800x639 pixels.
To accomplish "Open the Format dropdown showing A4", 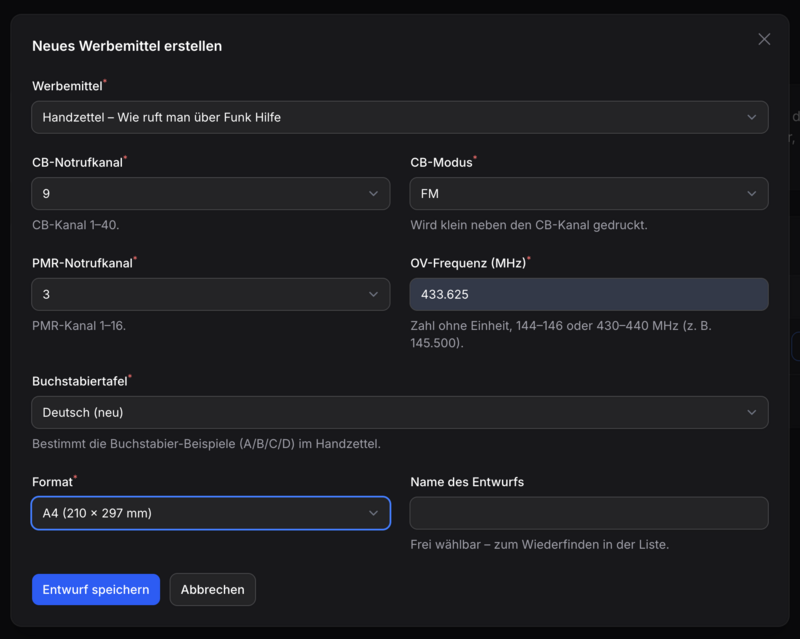I will tap(211, 513).
